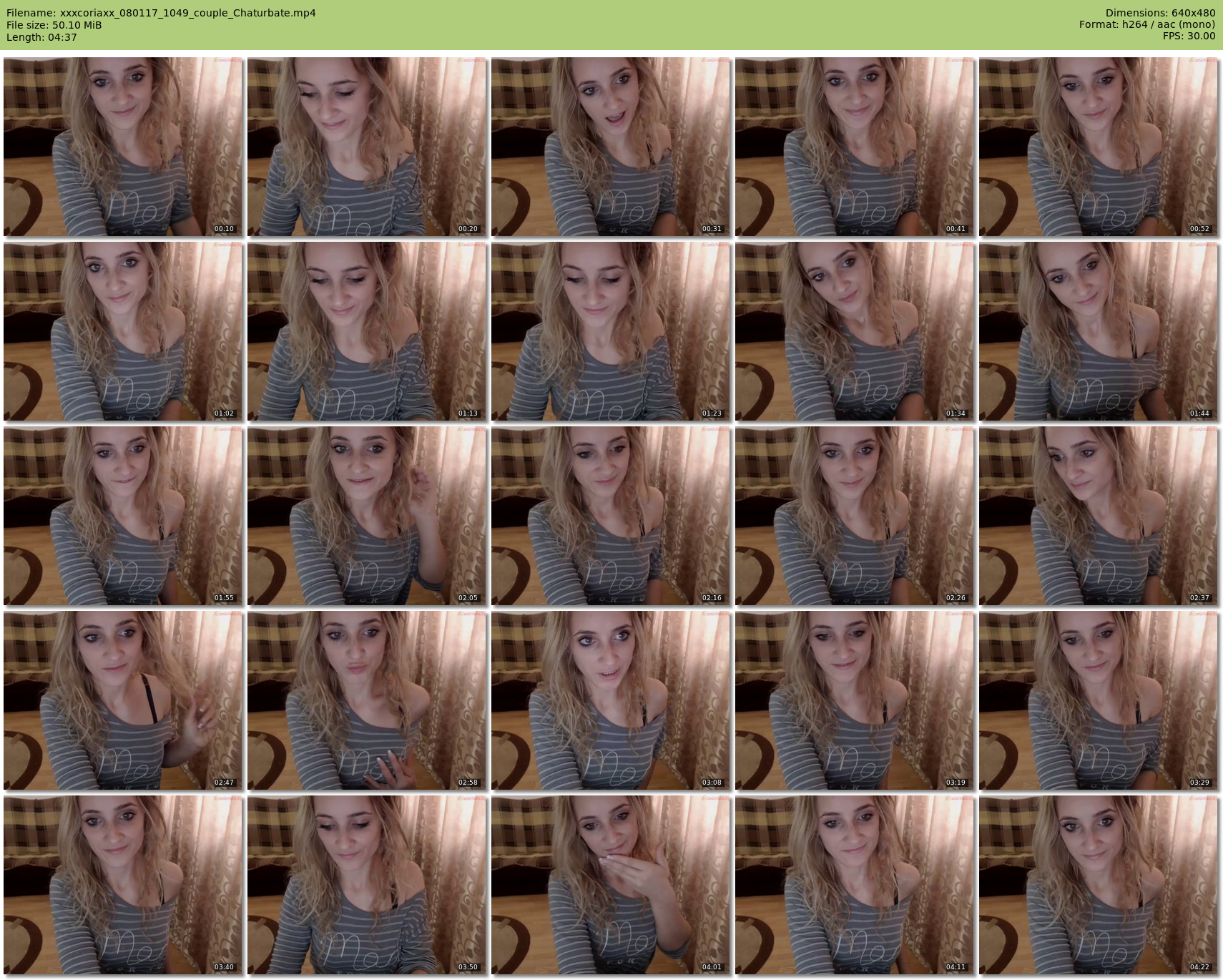Choose the frame labeled 02:26
This screenshot has height=980, width=1223.
(855, 516)
